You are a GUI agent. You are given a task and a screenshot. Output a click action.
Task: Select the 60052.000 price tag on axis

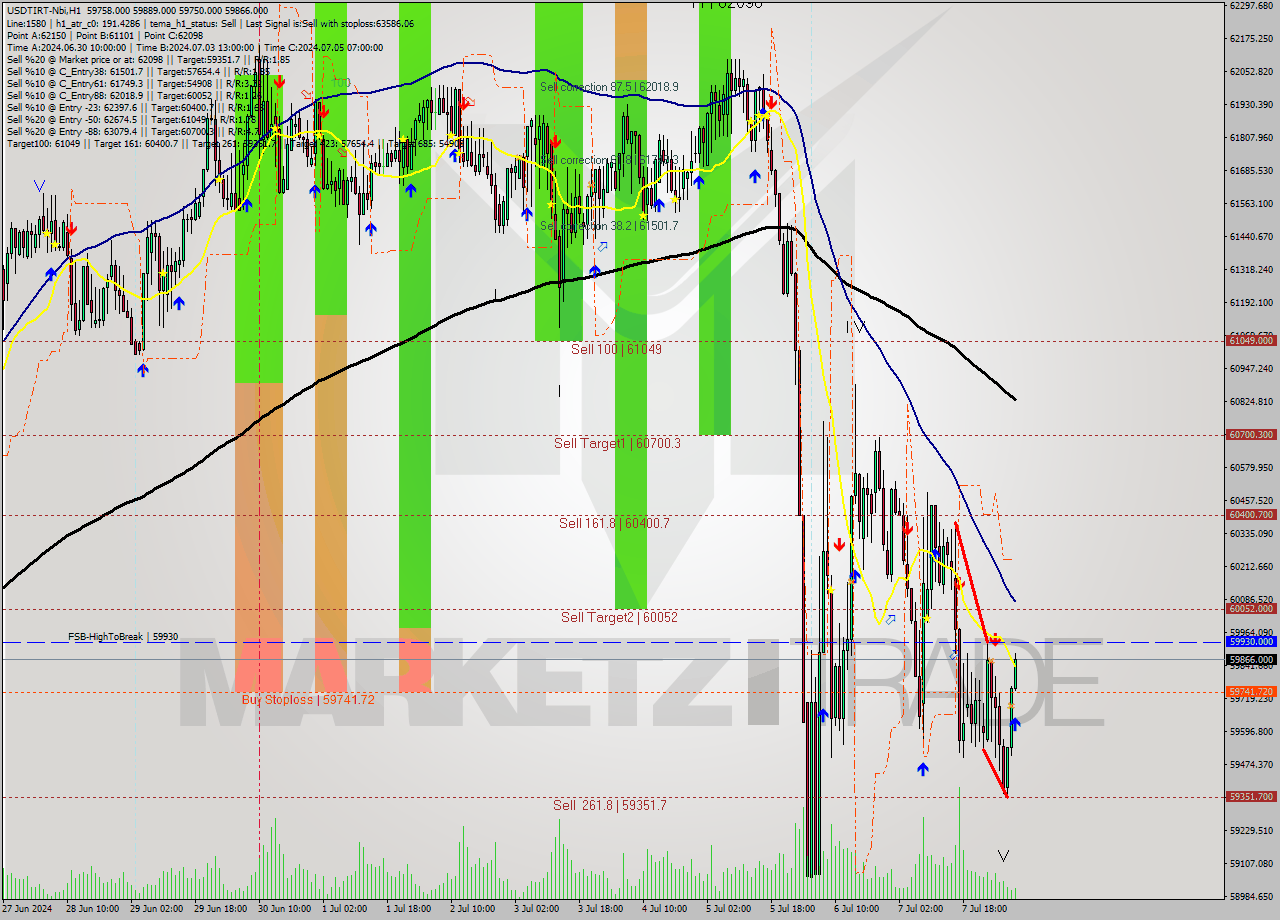(x=1250, y=608)
